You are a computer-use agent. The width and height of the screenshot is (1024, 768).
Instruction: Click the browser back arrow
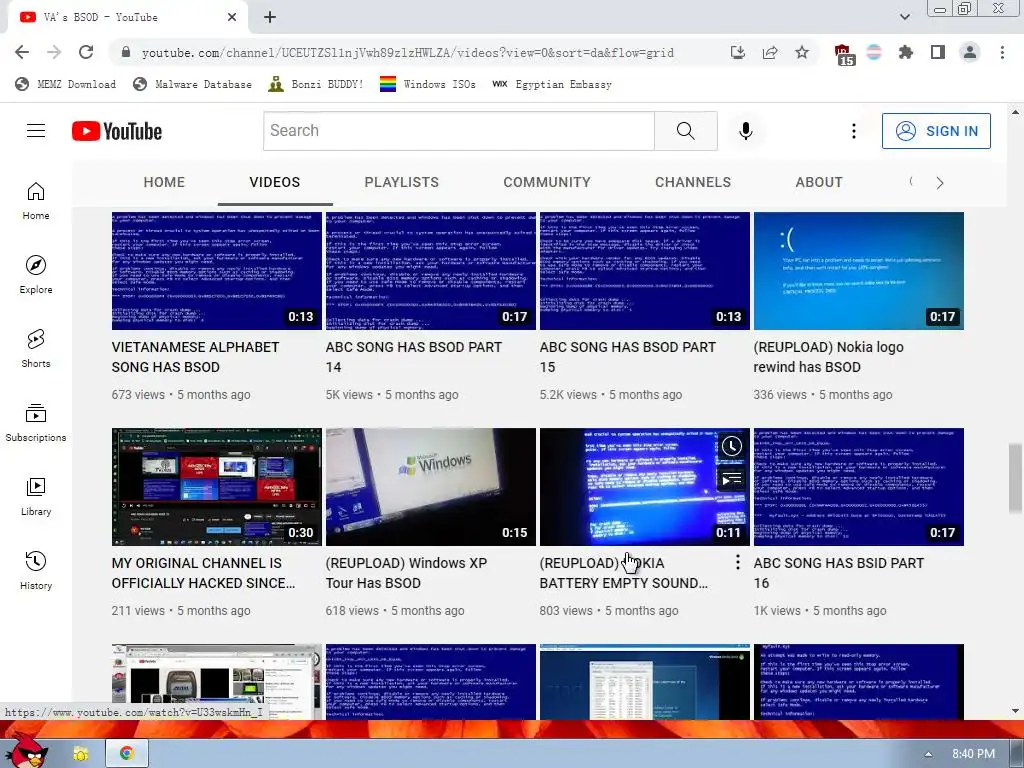pos(22,52)
